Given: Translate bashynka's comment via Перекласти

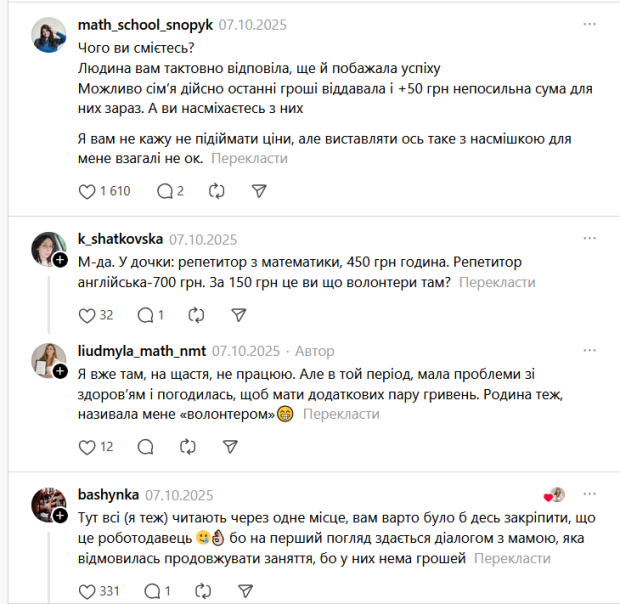Looking at the screenshot, I should pyautogui.click(x=511, y=558).
